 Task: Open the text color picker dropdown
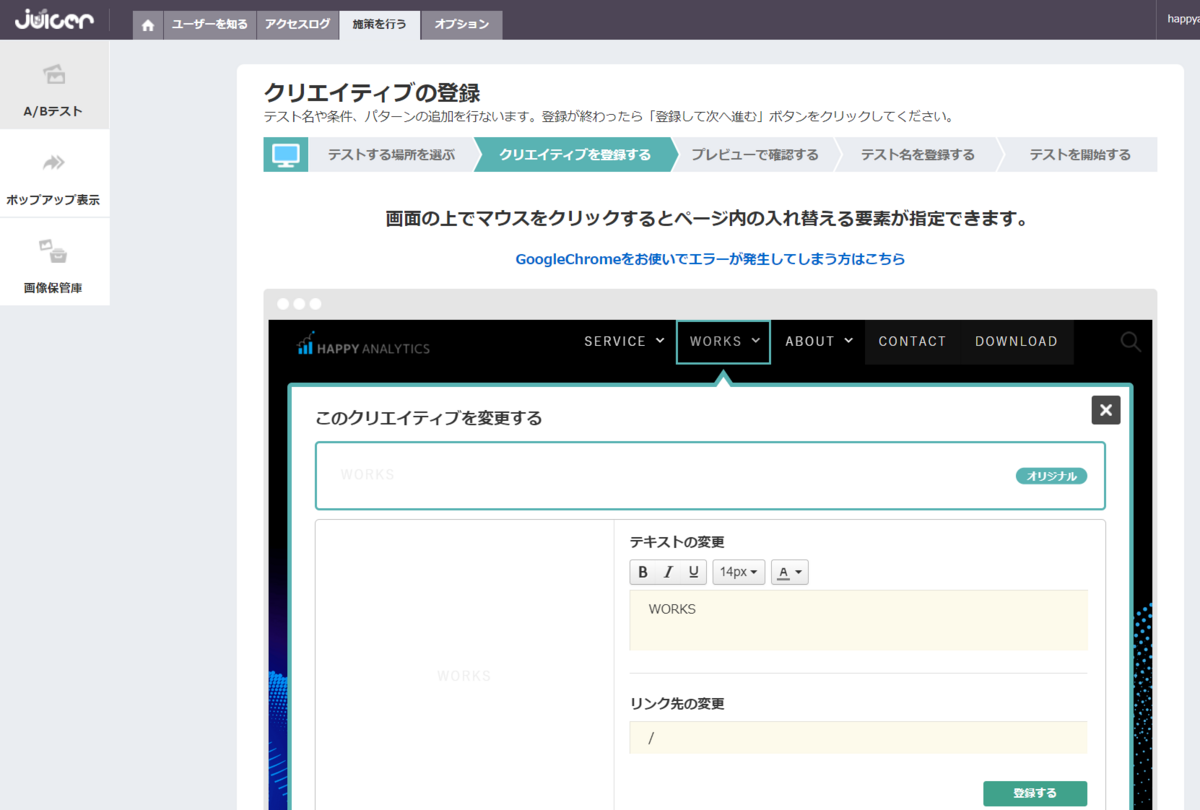click(790, 572)
